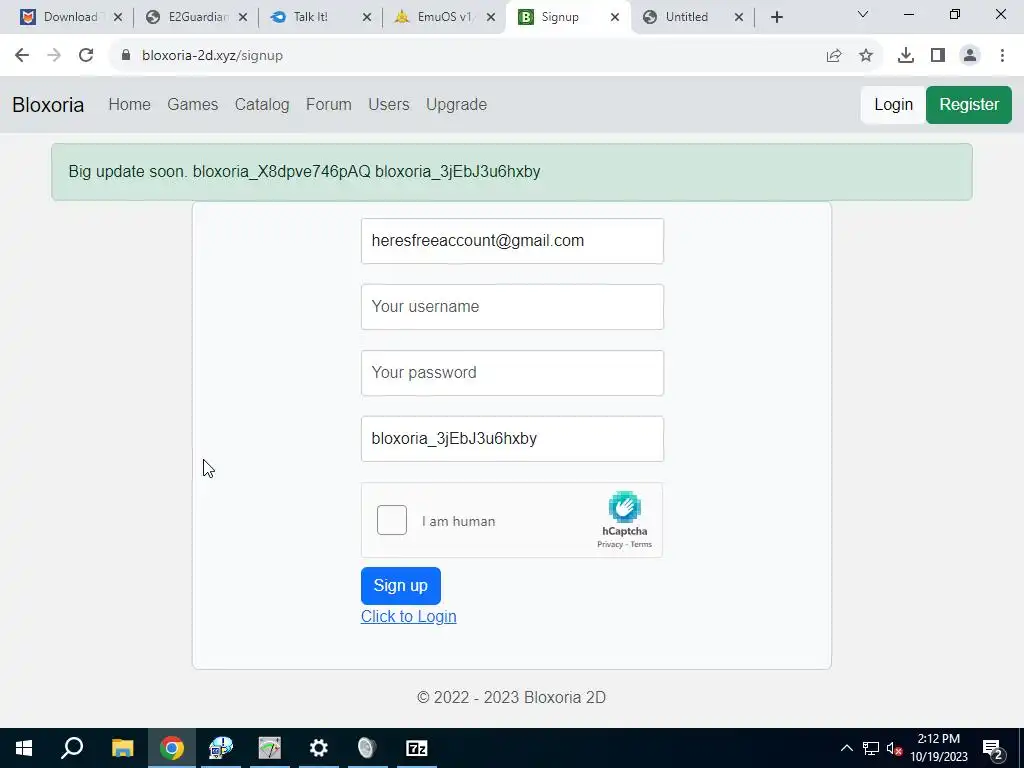Screen dimensions: 1024x768
Task: Close the Talk It! tab
Action: [x=367, y=18]
